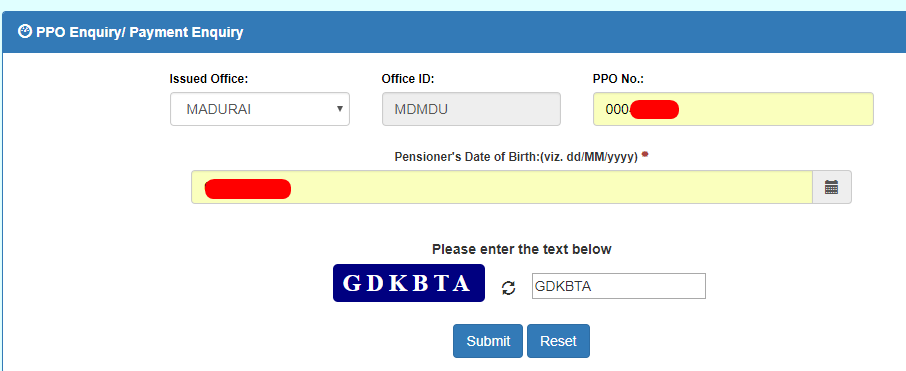906x371 pixels.
Task: Click the red redaction mark in date field
Action: coord(248,189)
